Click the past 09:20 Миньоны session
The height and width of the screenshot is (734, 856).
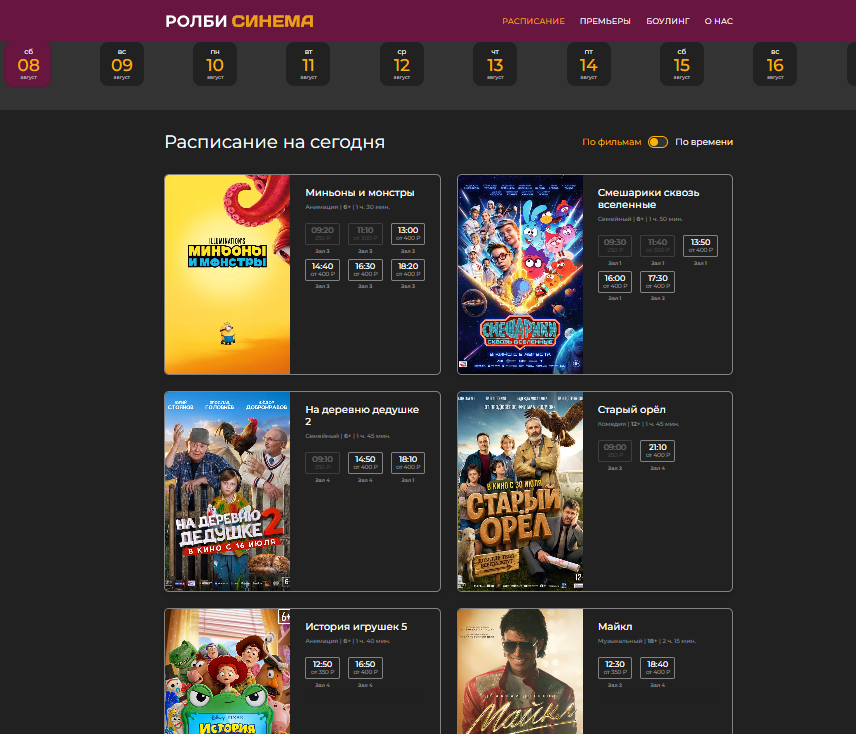click(x=322, y=234)
